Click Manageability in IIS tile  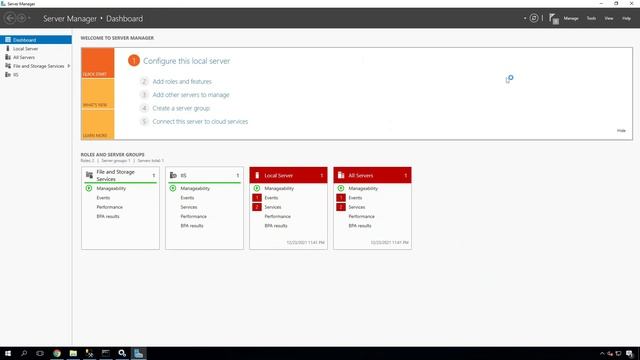click(x=195, y=189)
